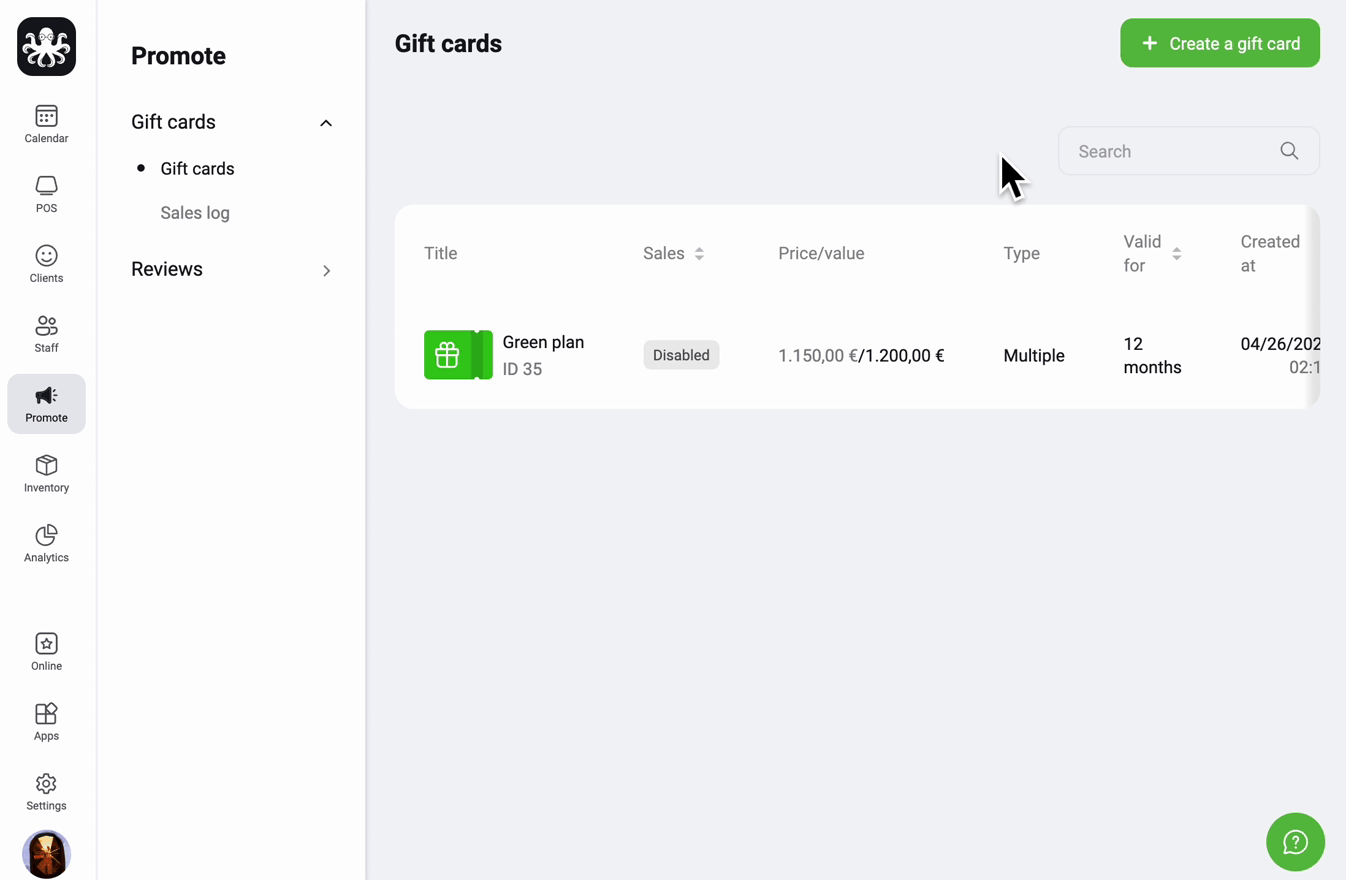Open the Staff section
Viewport: 1346px width, 880px height.
point(46,334)
